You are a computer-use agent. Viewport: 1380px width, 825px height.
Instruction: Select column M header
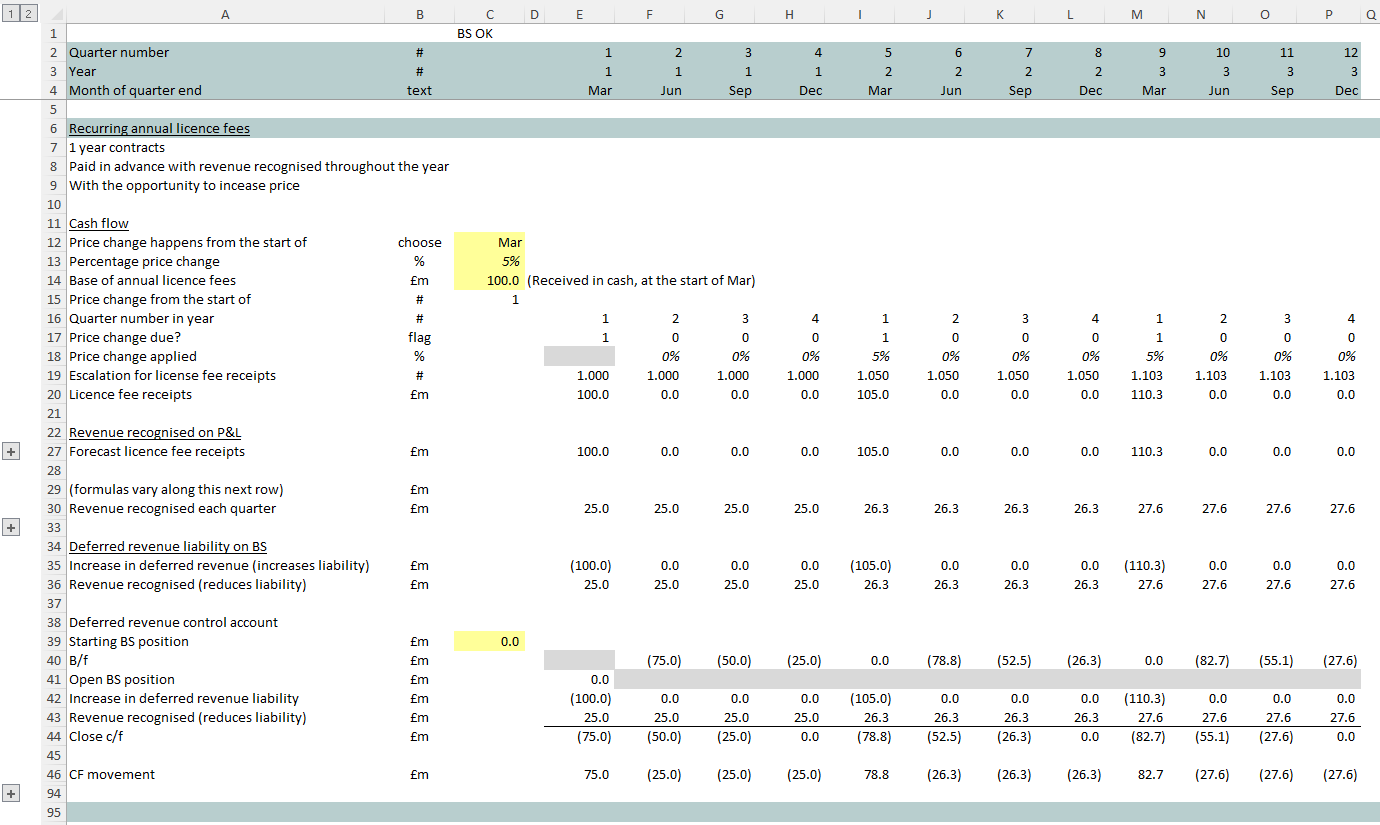tap(1136, 14)
